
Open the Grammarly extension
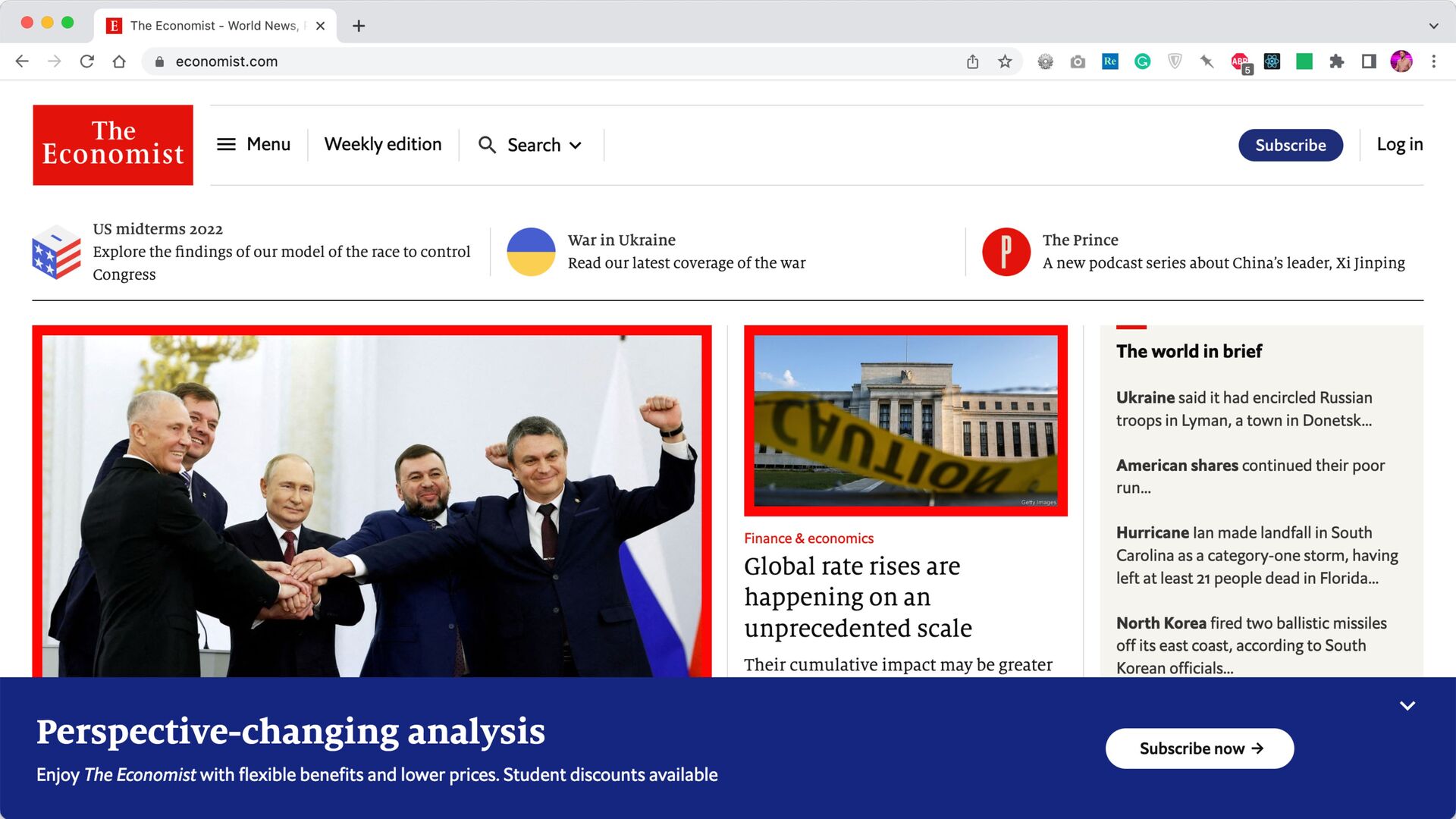(x=1143, y=61)
